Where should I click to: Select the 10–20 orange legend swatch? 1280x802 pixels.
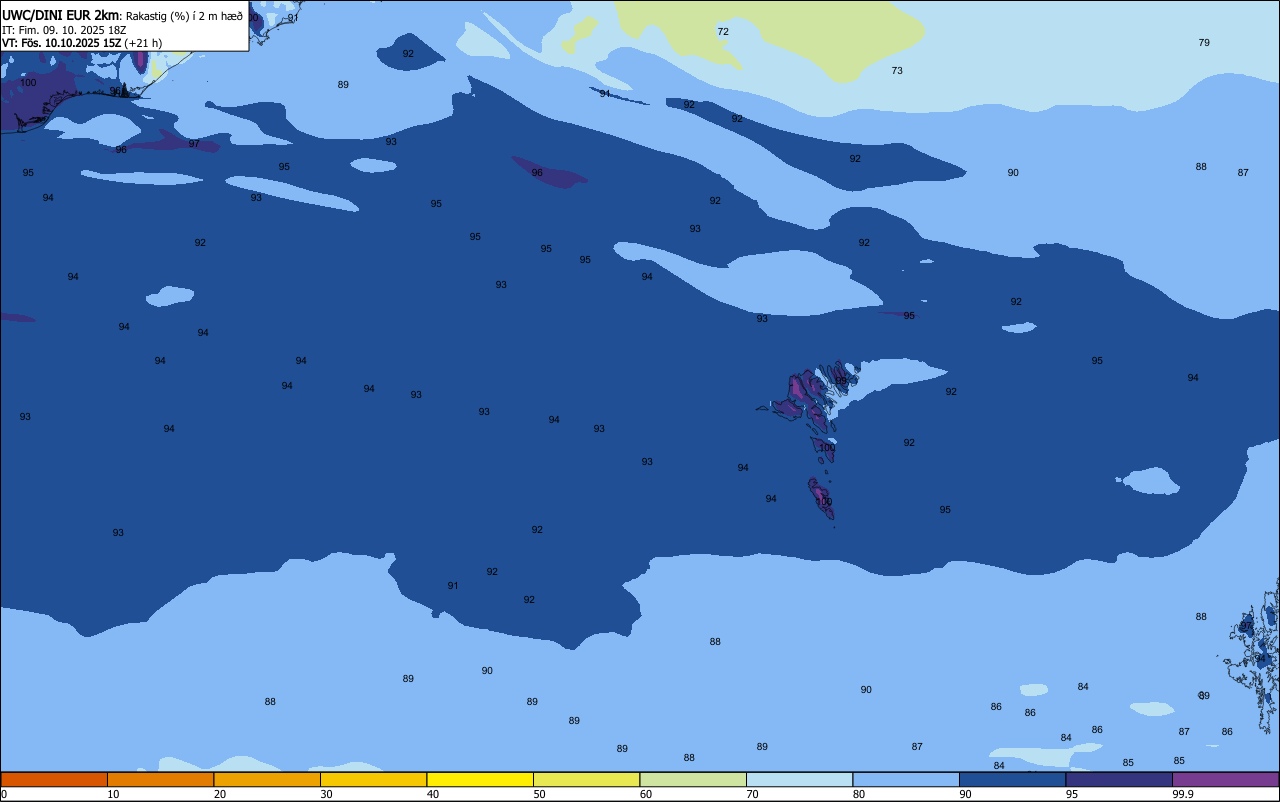pyautogui.click(x=160, y=779)
